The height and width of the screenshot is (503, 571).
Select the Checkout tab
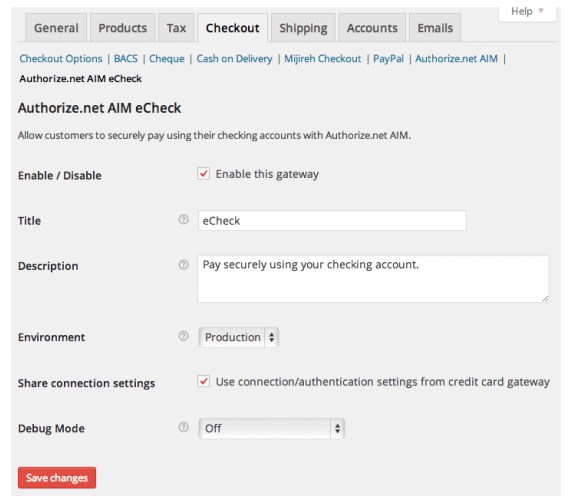233,28
